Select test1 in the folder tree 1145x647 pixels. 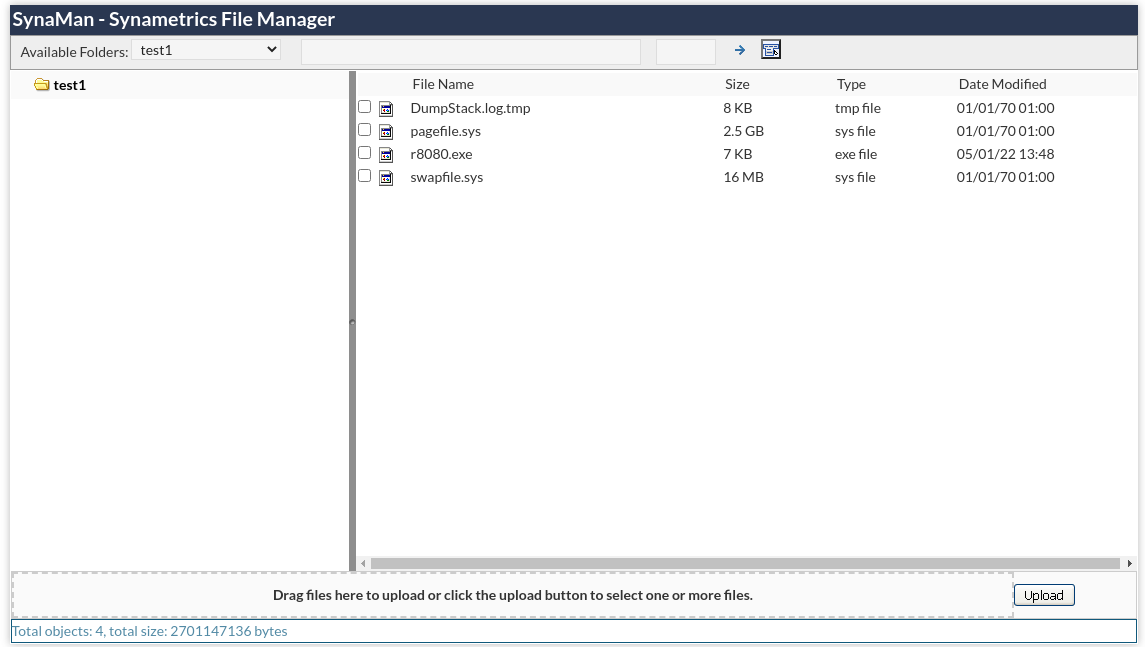tap(69, 85)
